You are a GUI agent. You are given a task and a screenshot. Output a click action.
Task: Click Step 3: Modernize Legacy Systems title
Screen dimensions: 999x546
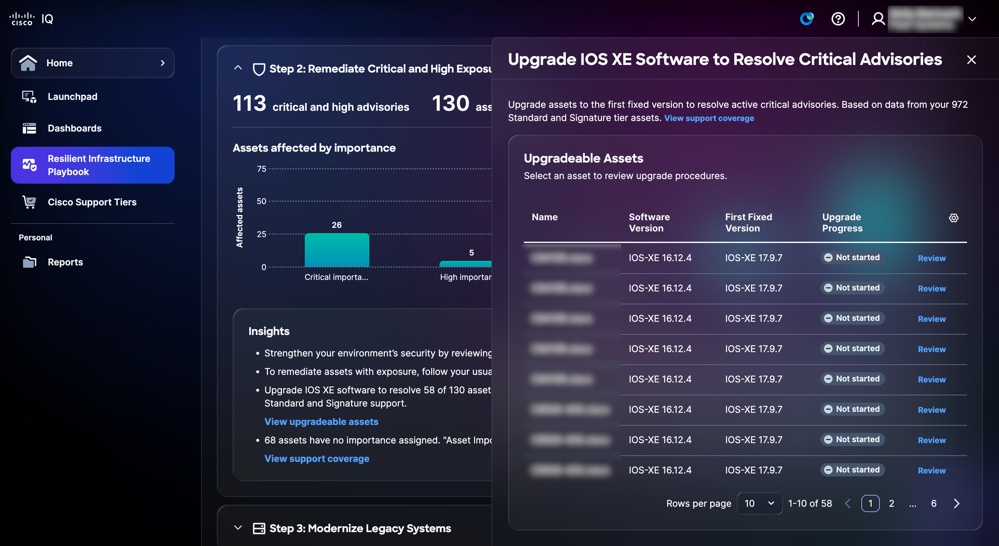tap(360, 529)
